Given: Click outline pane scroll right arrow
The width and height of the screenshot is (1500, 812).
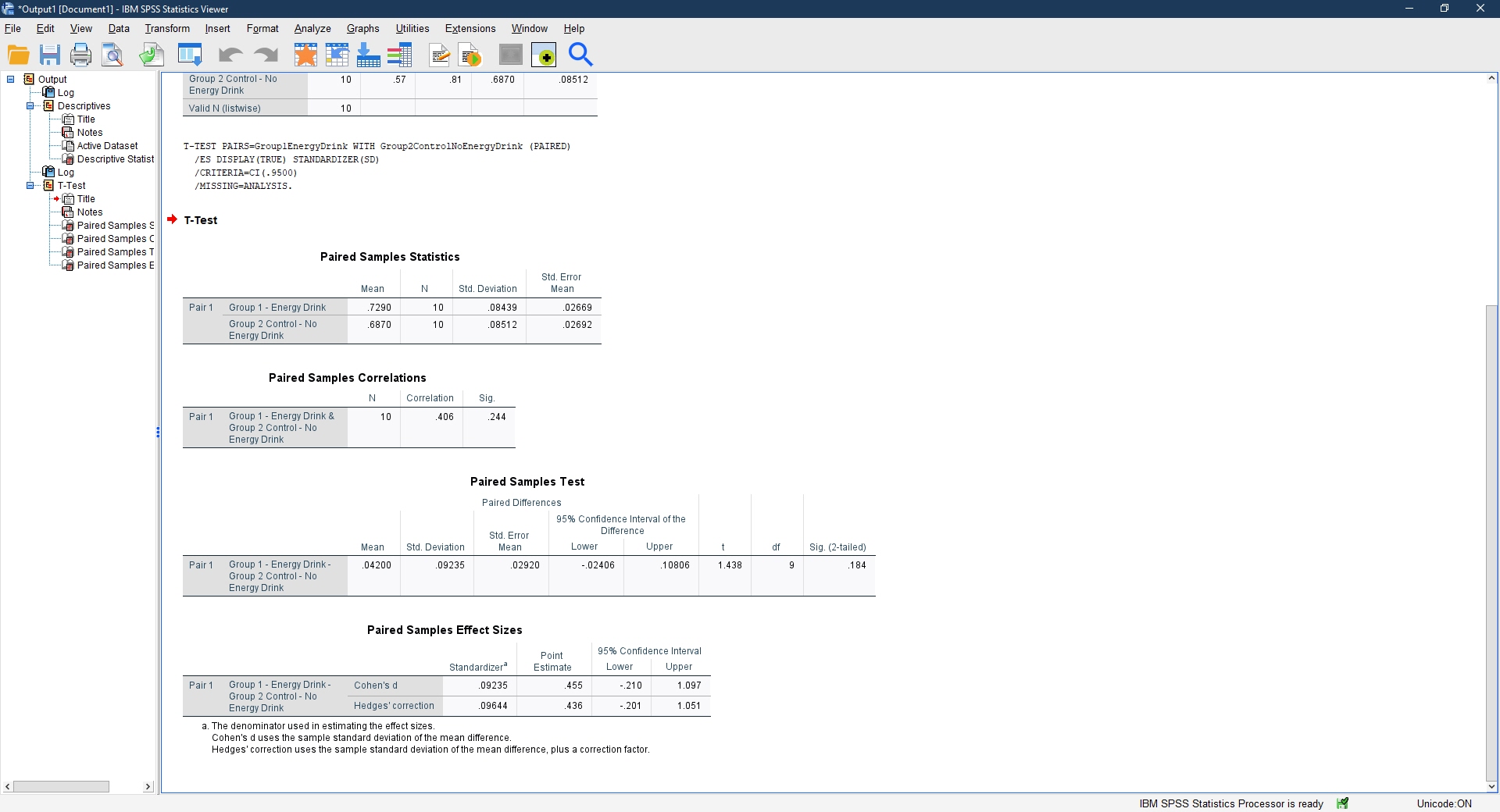Looking at the screenshot, I should (x=148, y=786).
